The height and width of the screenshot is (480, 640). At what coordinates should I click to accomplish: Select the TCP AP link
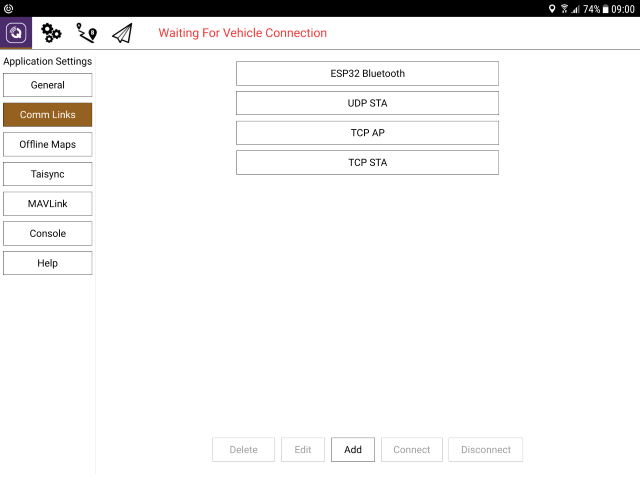coord(367,133)
